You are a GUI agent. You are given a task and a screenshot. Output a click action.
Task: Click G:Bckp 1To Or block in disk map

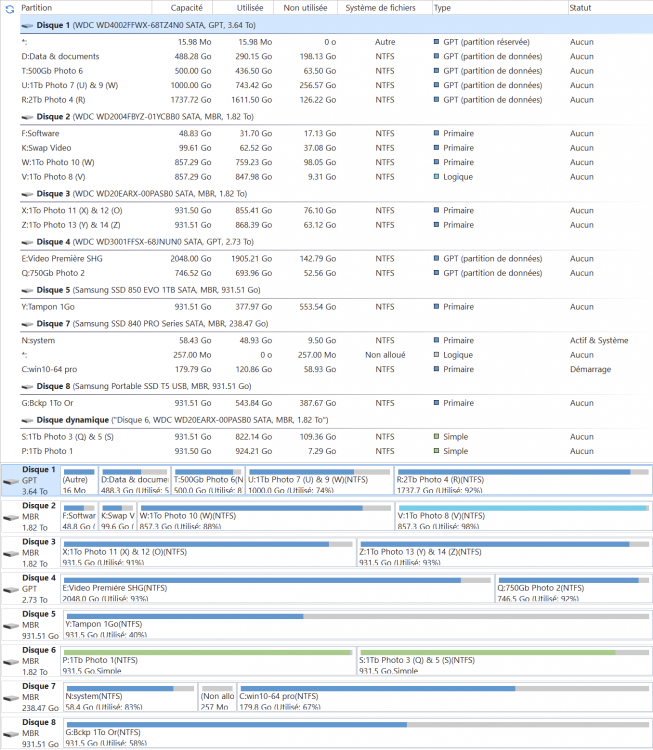357,733
